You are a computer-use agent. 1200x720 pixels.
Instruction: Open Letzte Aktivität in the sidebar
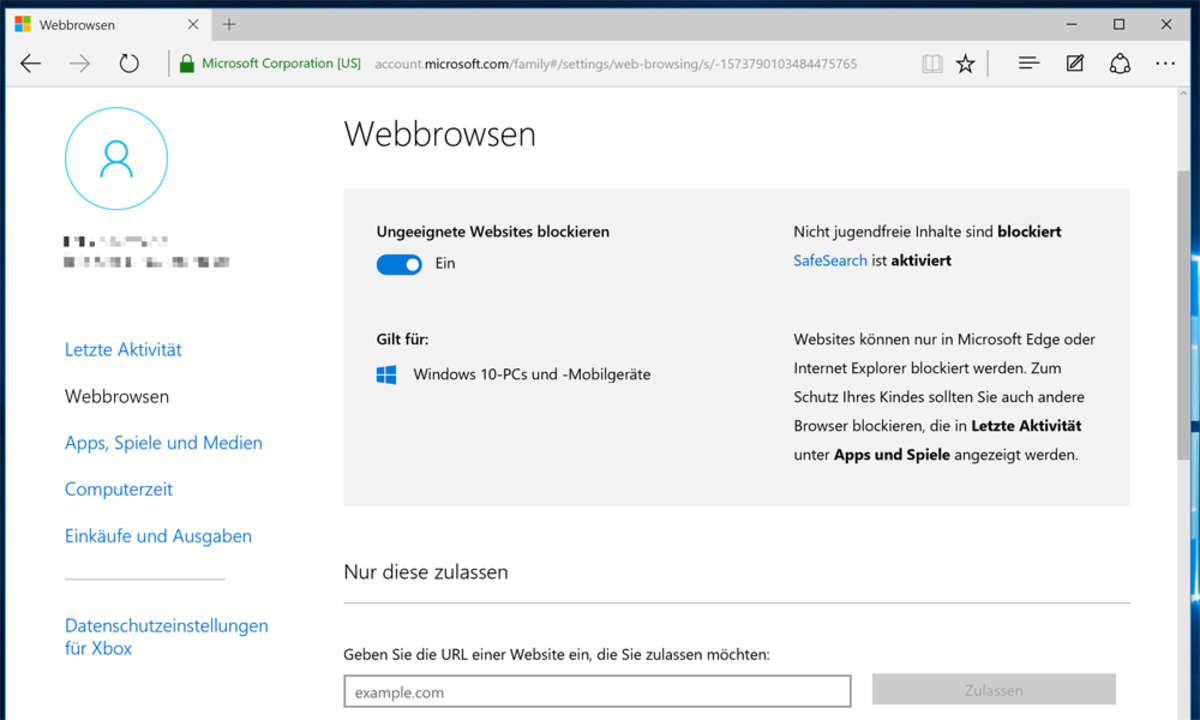pos(123,350)
